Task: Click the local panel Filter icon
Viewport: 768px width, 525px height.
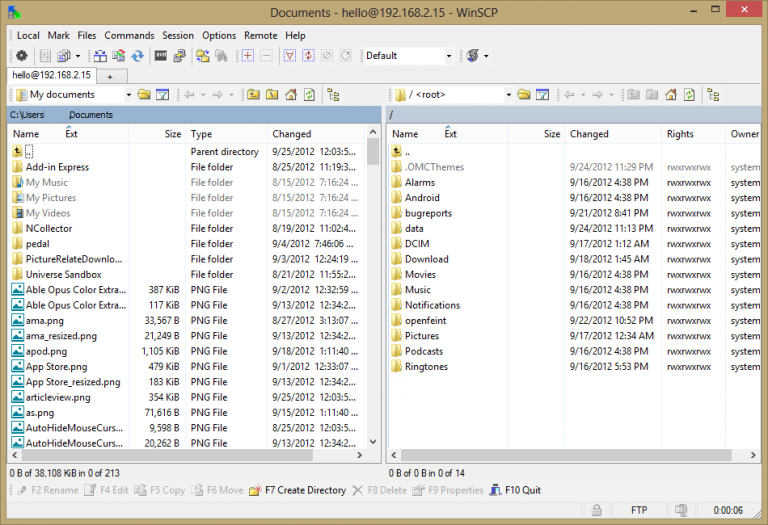Action: pyautogui.click(x=163, y=95)
